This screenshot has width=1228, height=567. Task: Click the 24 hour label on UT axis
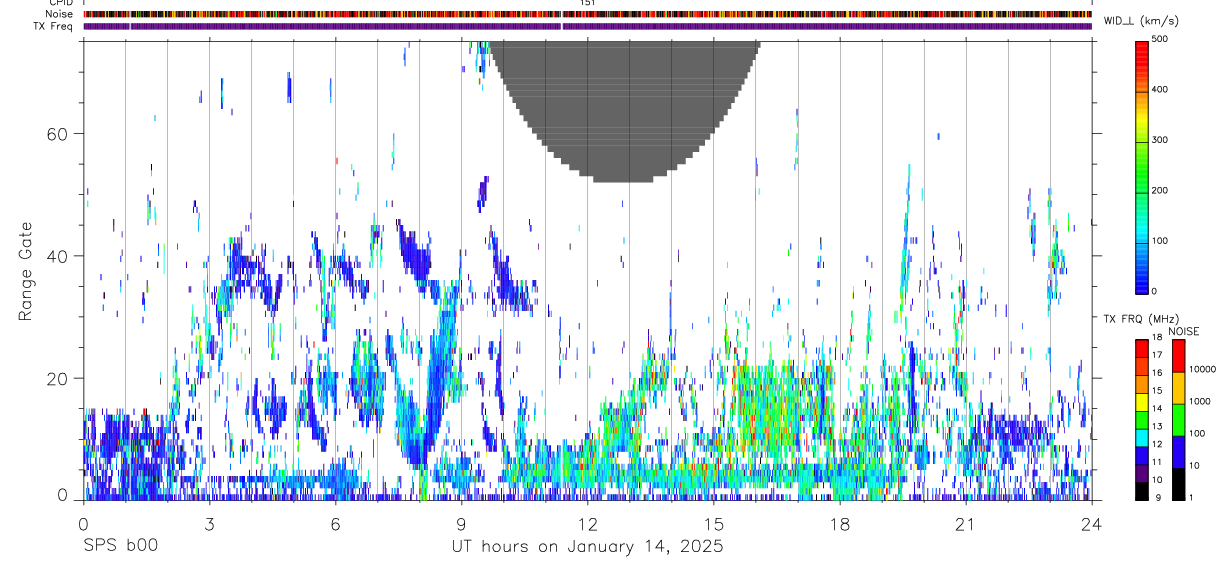pos(1092,523)
